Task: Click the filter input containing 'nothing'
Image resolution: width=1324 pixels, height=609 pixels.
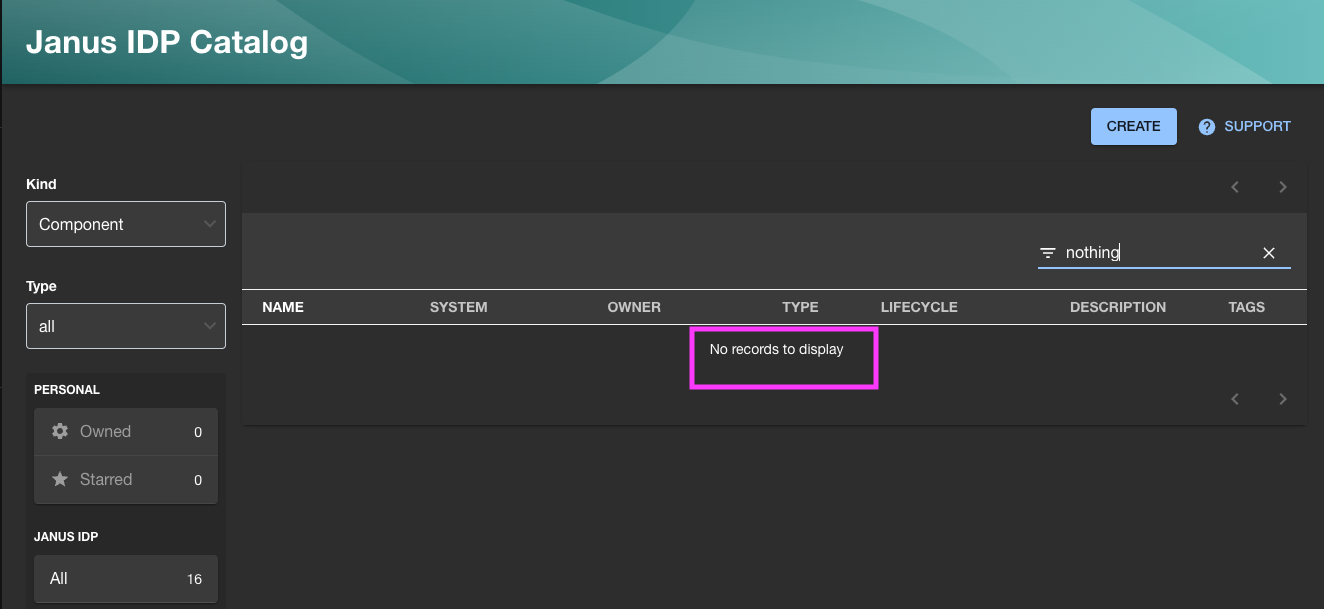Action: pos(1157,253)
